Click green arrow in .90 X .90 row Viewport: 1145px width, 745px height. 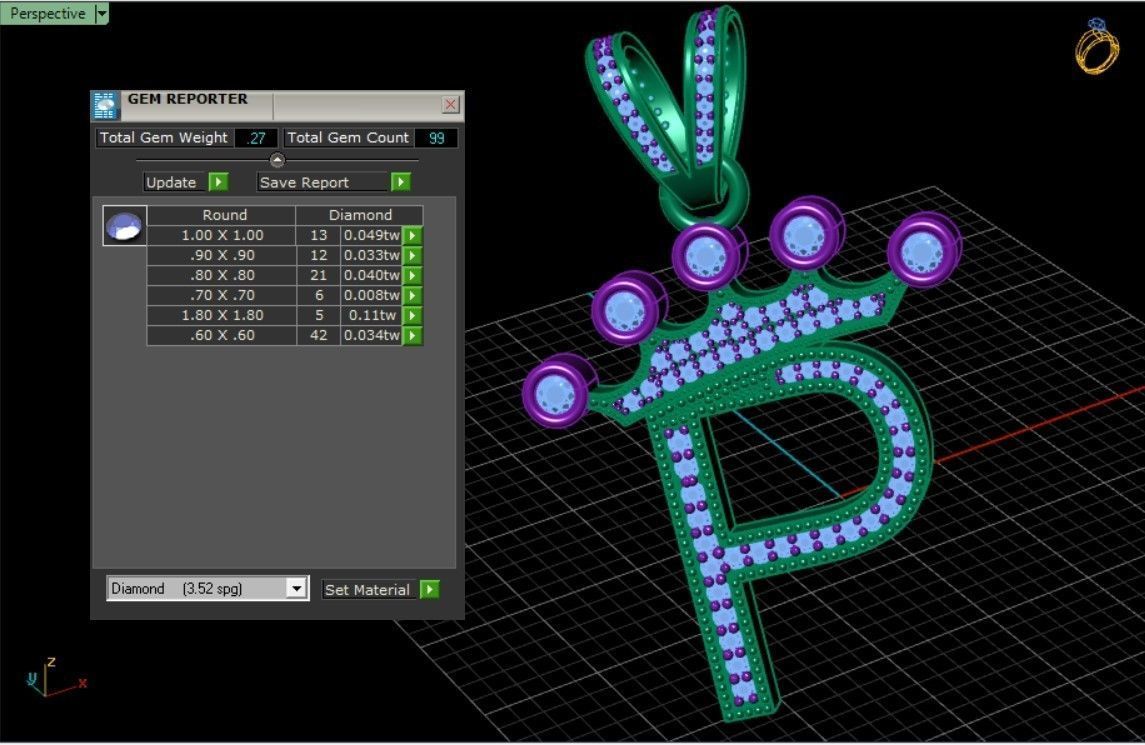tap(413, 256)
